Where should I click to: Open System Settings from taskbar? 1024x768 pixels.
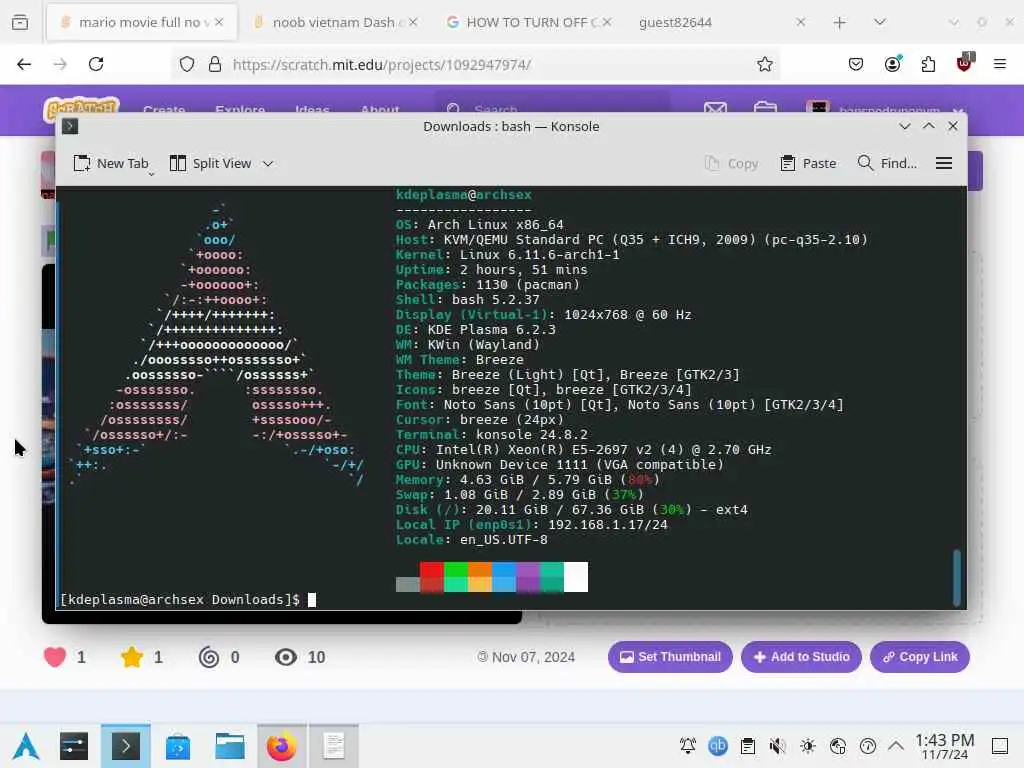point(74,746)
